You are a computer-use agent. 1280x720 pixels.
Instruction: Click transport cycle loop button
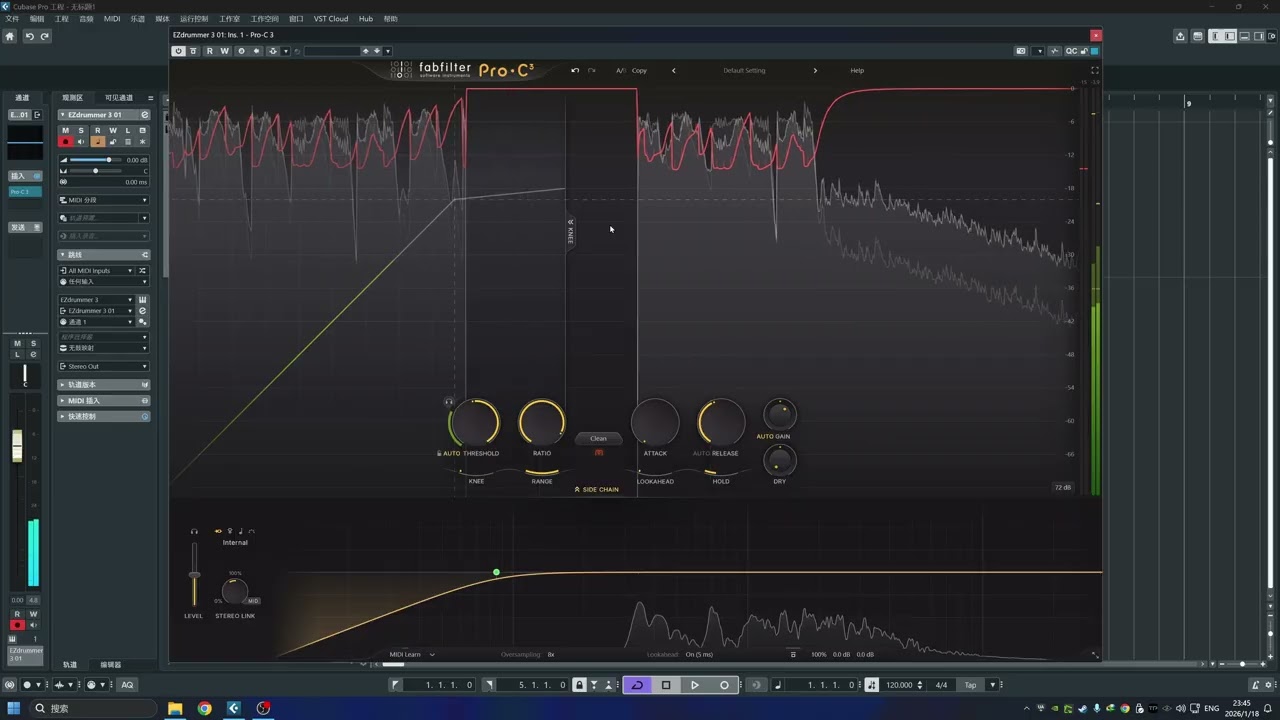click(x=637, y=685)
